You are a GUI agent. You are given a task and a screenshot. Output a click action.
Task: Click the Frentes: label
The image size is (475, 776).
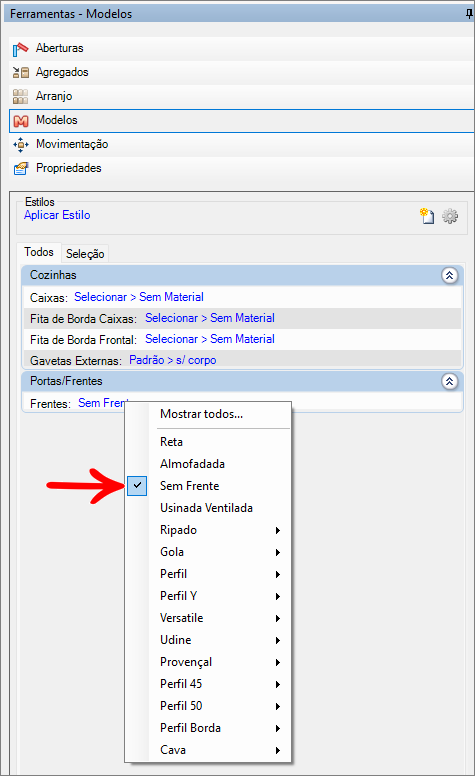pos(50,404)
